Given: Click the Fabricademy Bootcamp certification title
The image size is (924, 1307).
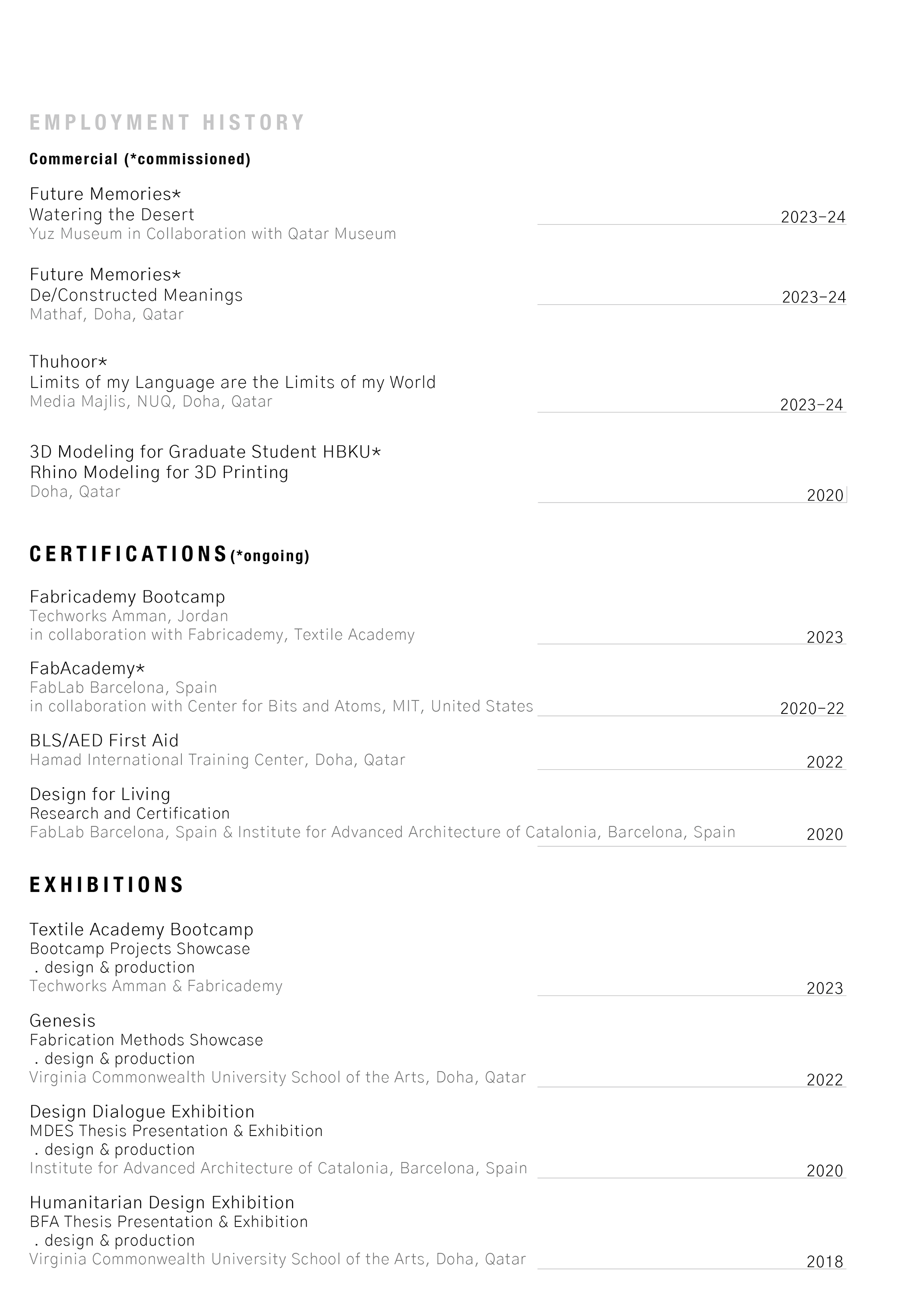Looking at the screenshot, I should click(x=128, y=596).
